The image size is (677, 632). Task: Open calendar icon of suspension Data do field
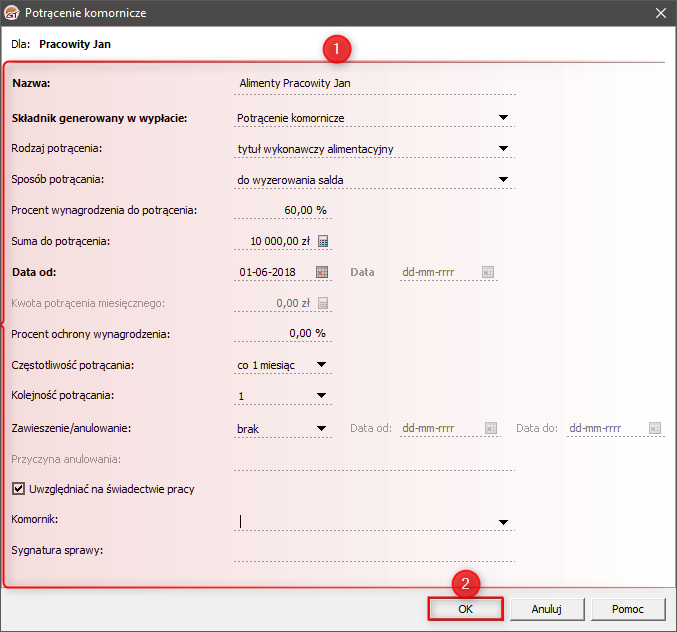tap(655, 428)
